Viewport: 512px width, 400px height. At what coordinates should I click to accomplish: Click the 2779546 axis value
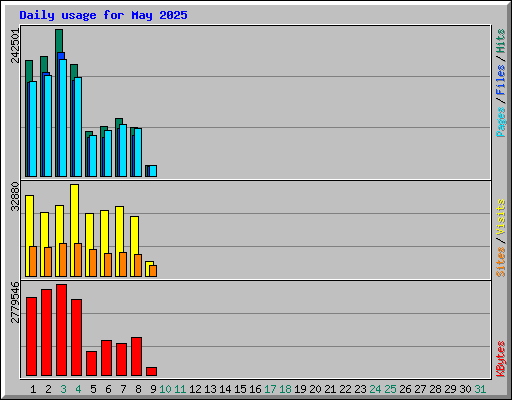[x=15, y=303]
